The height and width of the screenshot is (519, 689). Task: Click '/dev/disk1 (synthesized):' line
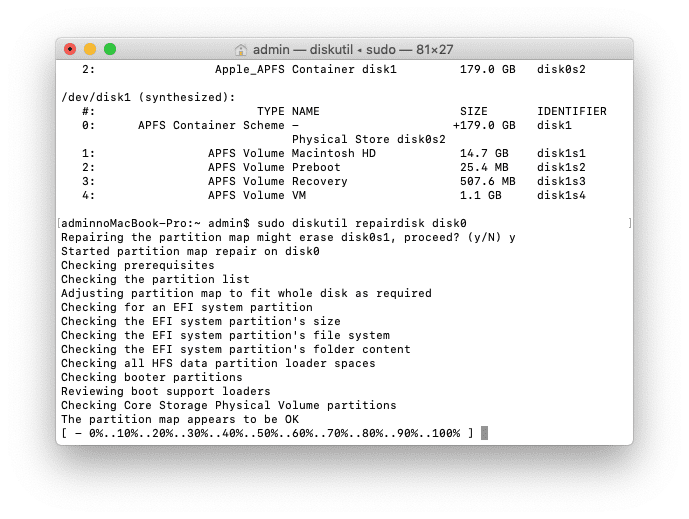tap(149, 98)
